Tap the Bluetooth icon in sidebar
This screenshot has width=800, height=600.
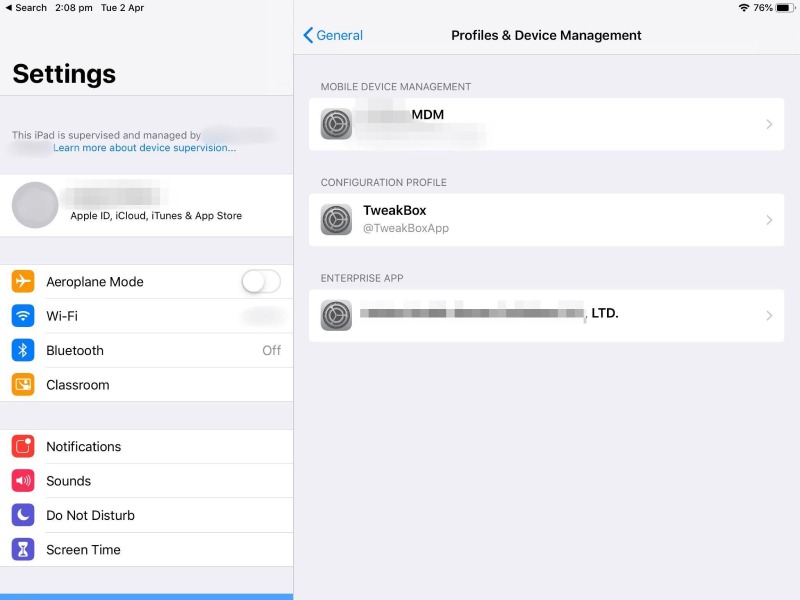pyautogui.click(x=23, y=351)
